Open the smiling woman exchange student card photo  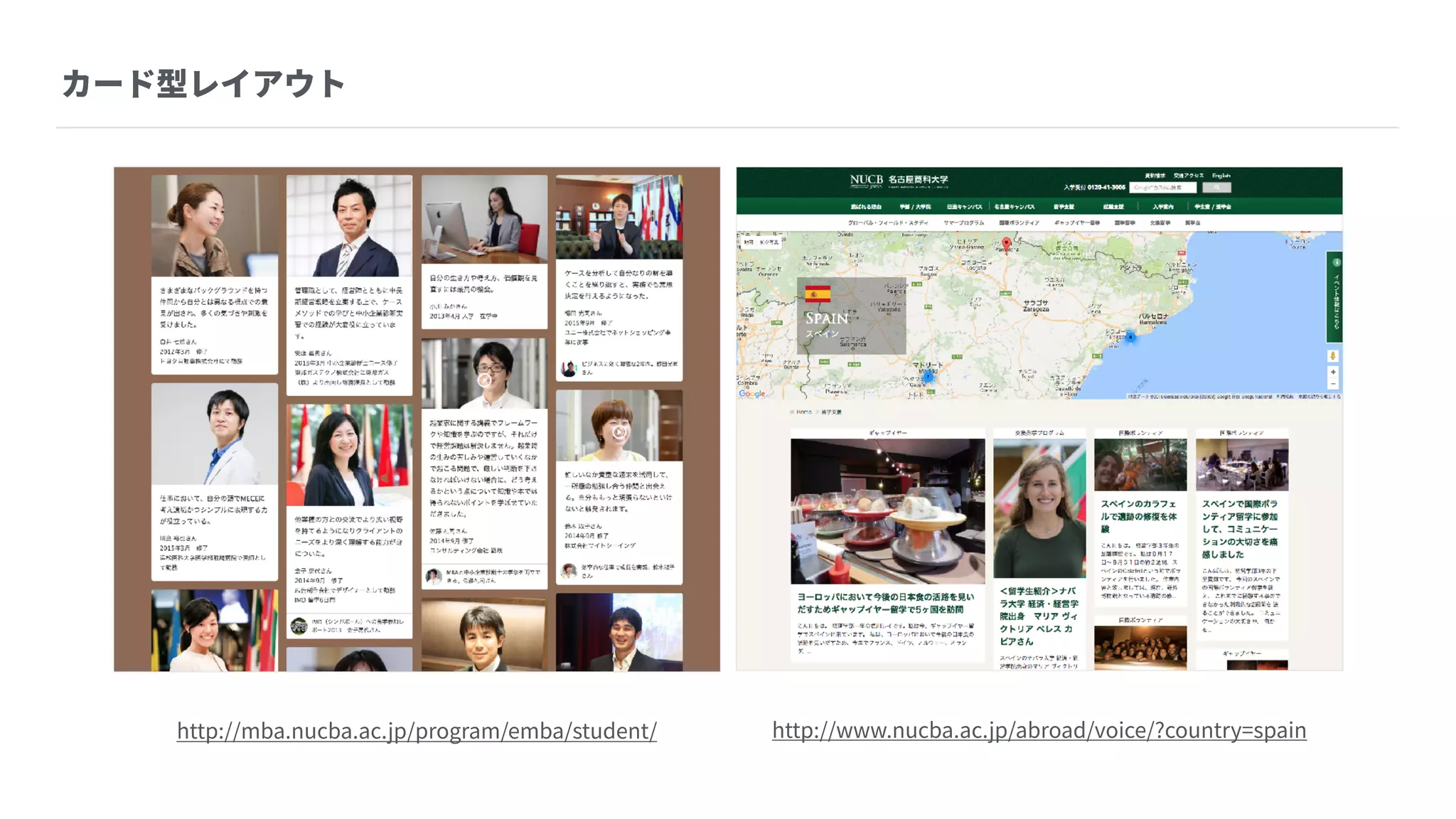click(x=1039, y=508)
